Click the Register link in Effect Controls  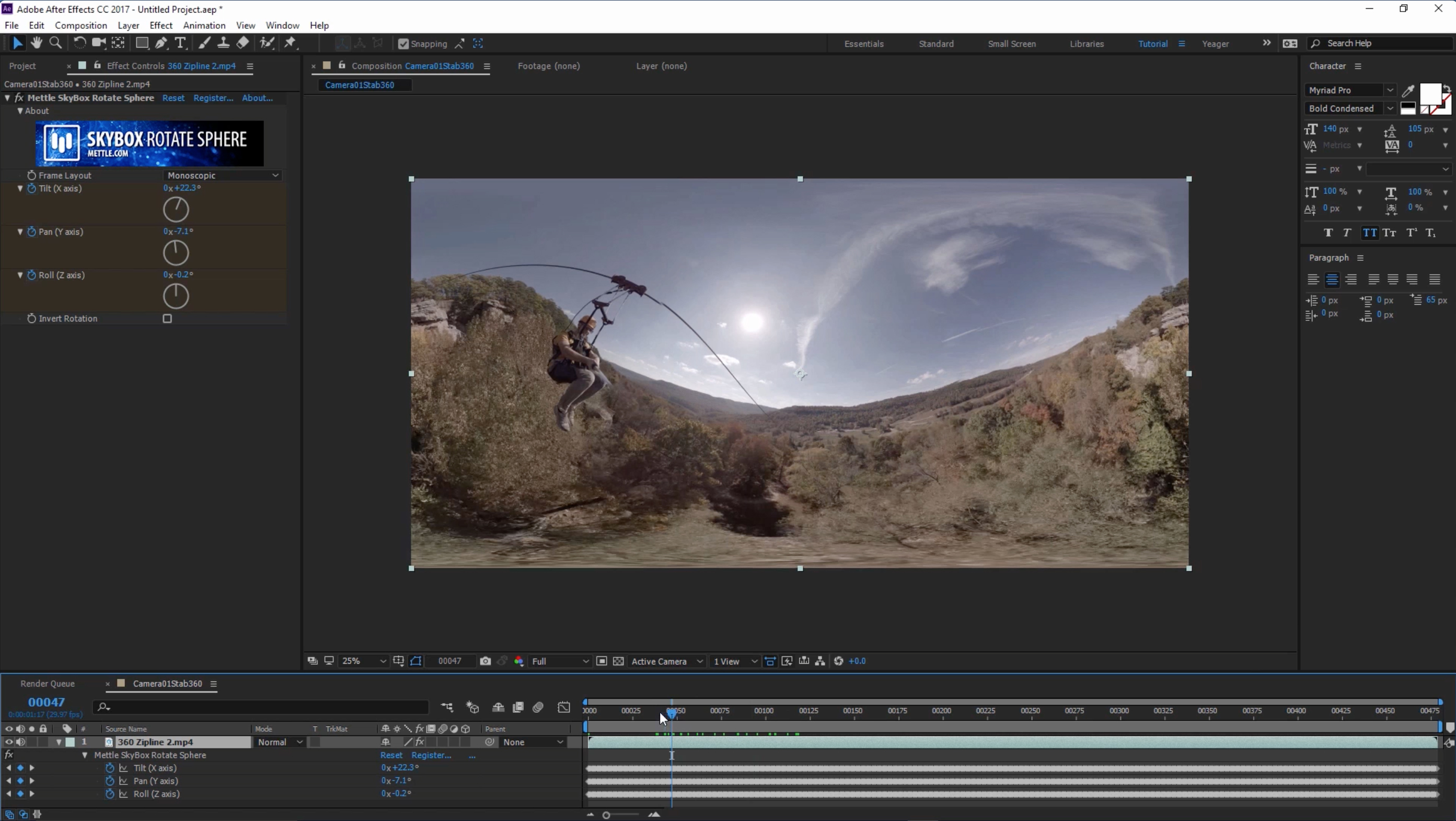pos(214,98)
